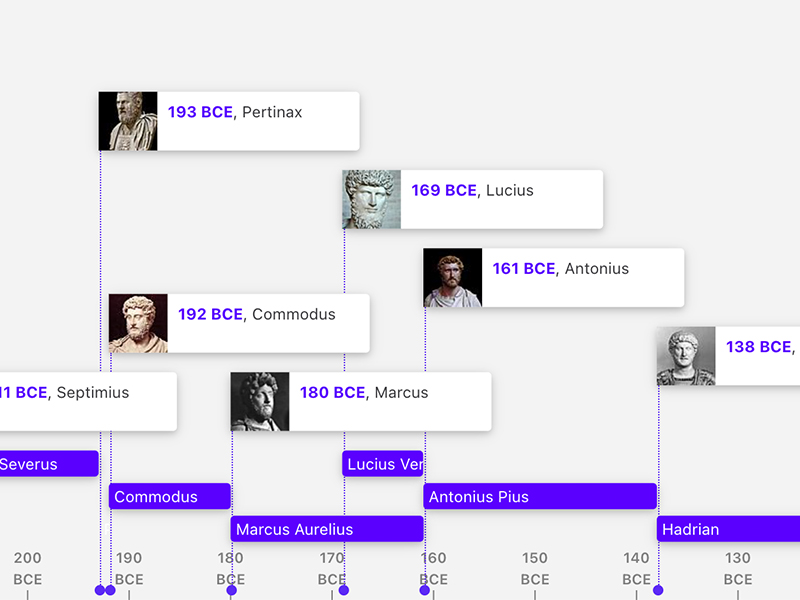
Task: Select the Marcus Aurelius reign bar
Action: (327, 529)
